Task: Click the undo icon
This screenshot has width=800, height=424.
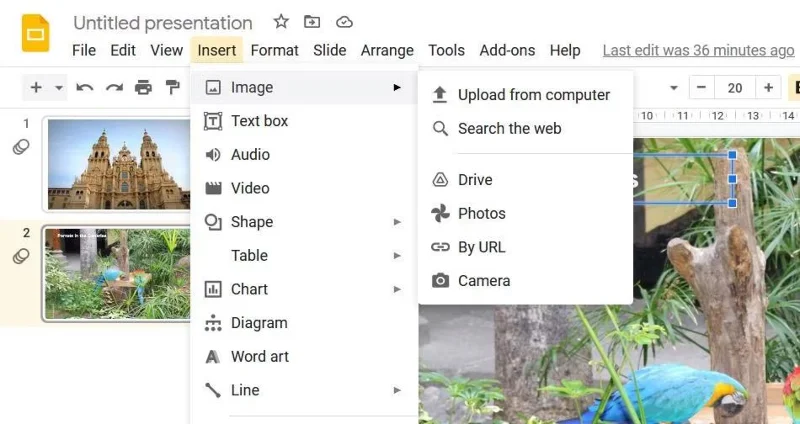Action: tap(85, 88)
